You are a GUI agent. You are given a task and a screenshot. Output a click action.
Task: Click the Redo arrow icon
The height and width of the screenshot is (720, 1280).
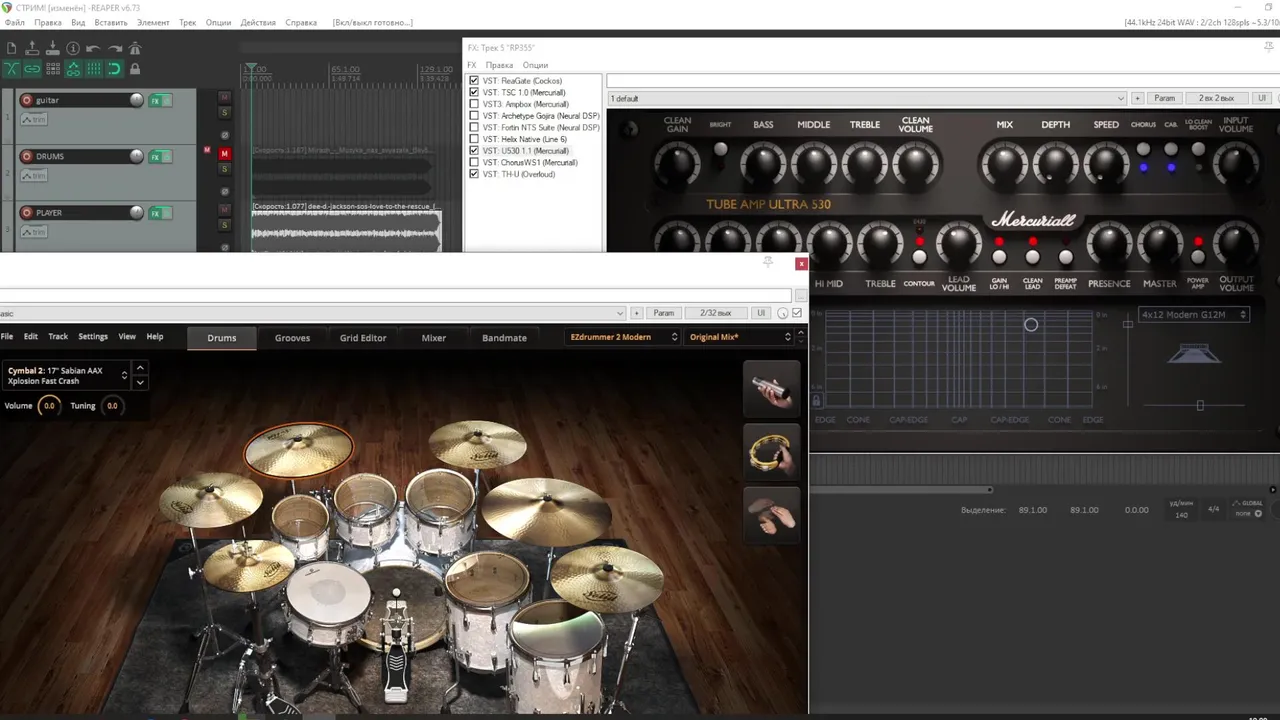click(x=114, y=48)
